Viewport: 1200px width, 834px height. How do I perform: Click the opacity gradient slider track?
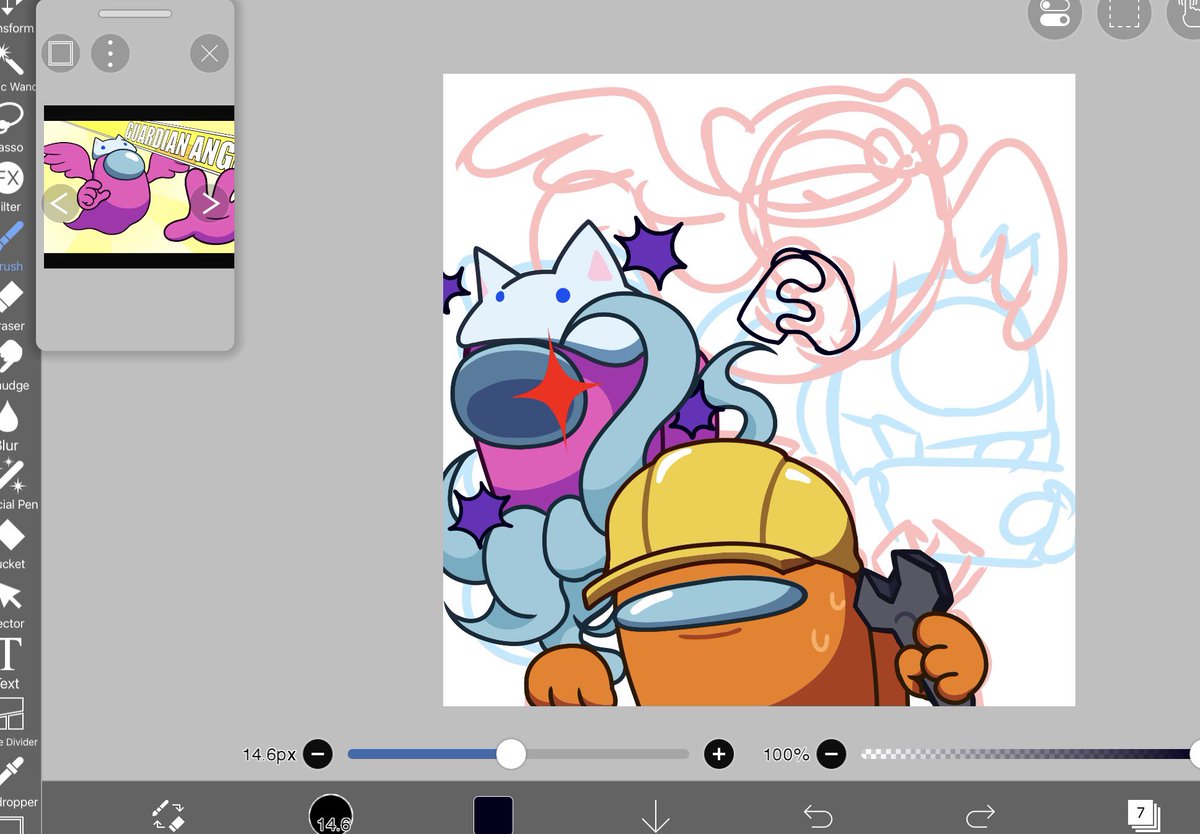click(x=1029, y=754)
